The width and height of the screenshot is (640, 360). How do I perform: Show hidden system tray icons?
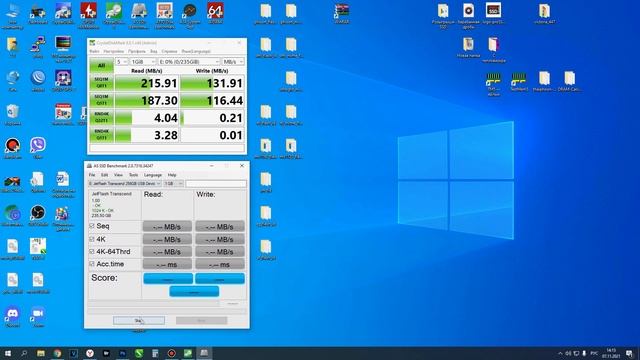[x=560, y=353]
